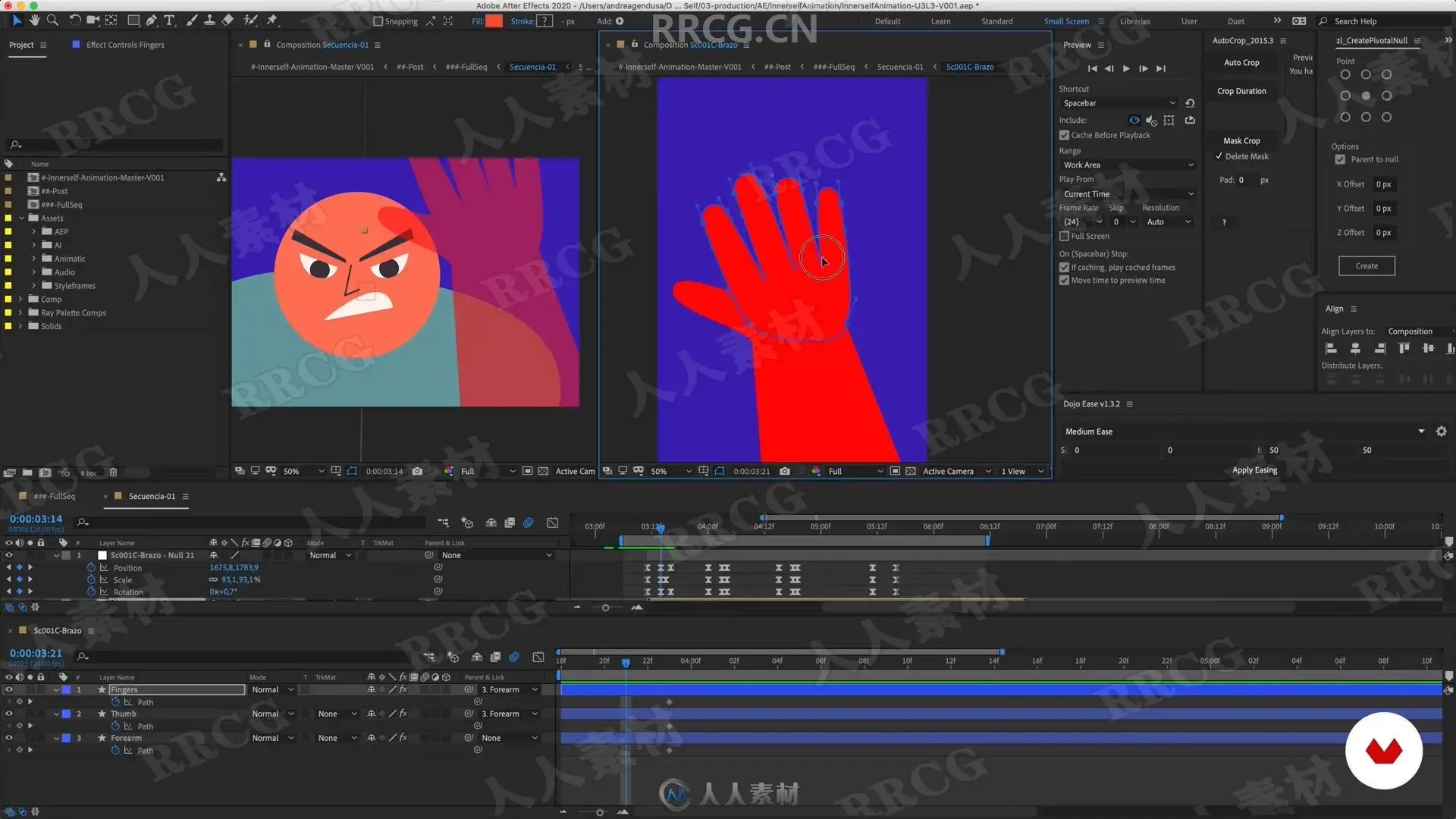Enable the Snapping checkbox
1456x819 pixels.
(x=378, y=21)
